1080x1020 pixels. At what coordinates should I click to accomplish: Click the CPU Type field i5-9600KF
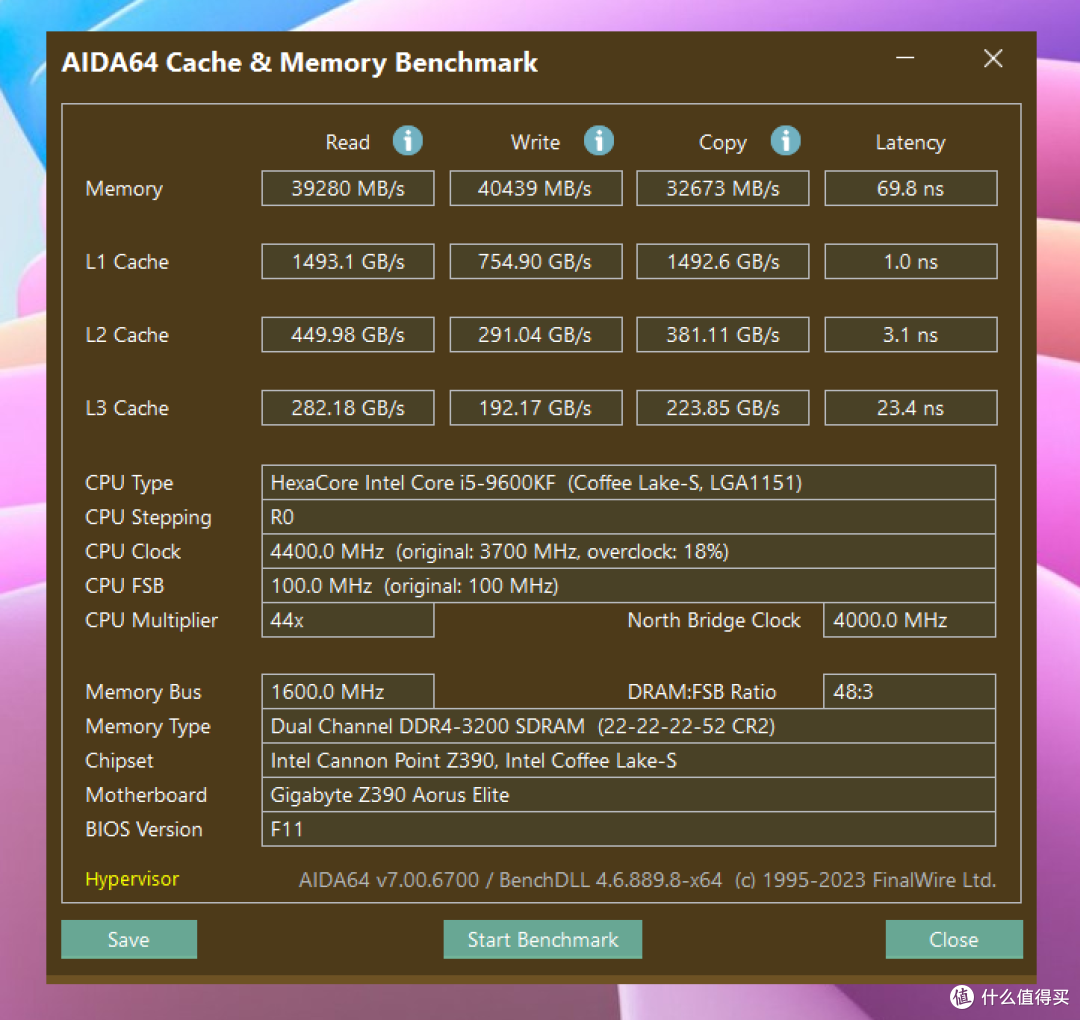pyautogui.click(x=628, y=482)
